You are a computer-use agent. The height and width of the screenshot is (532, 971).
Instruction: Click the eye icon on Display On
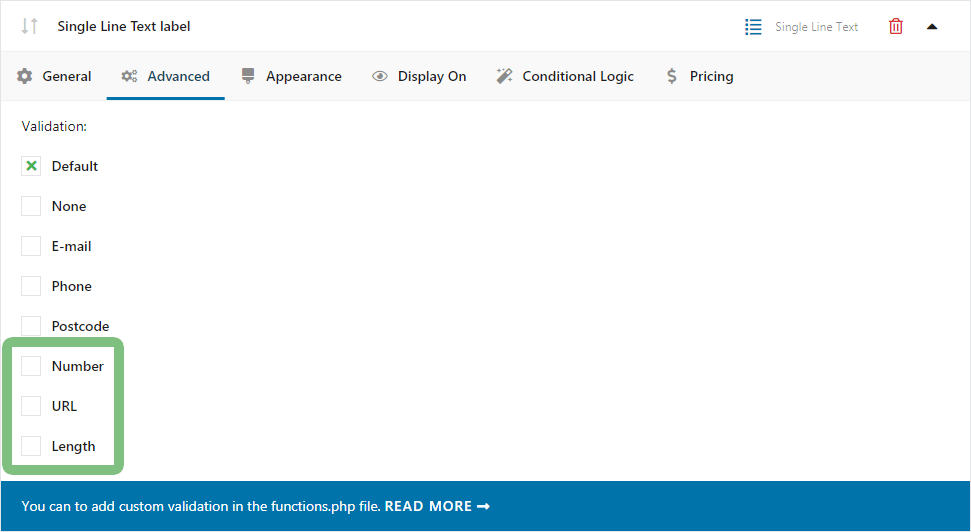(x=380, y=76)
